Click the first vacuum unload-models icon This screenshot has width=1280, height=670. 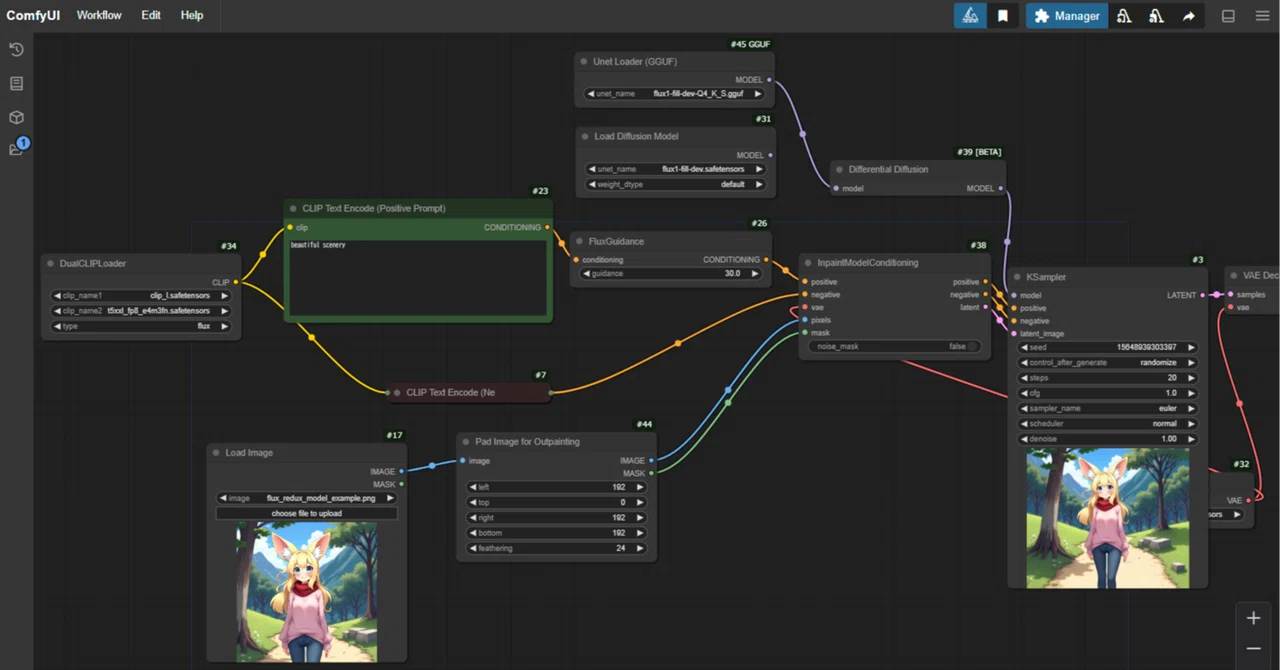coord(1124,16)
